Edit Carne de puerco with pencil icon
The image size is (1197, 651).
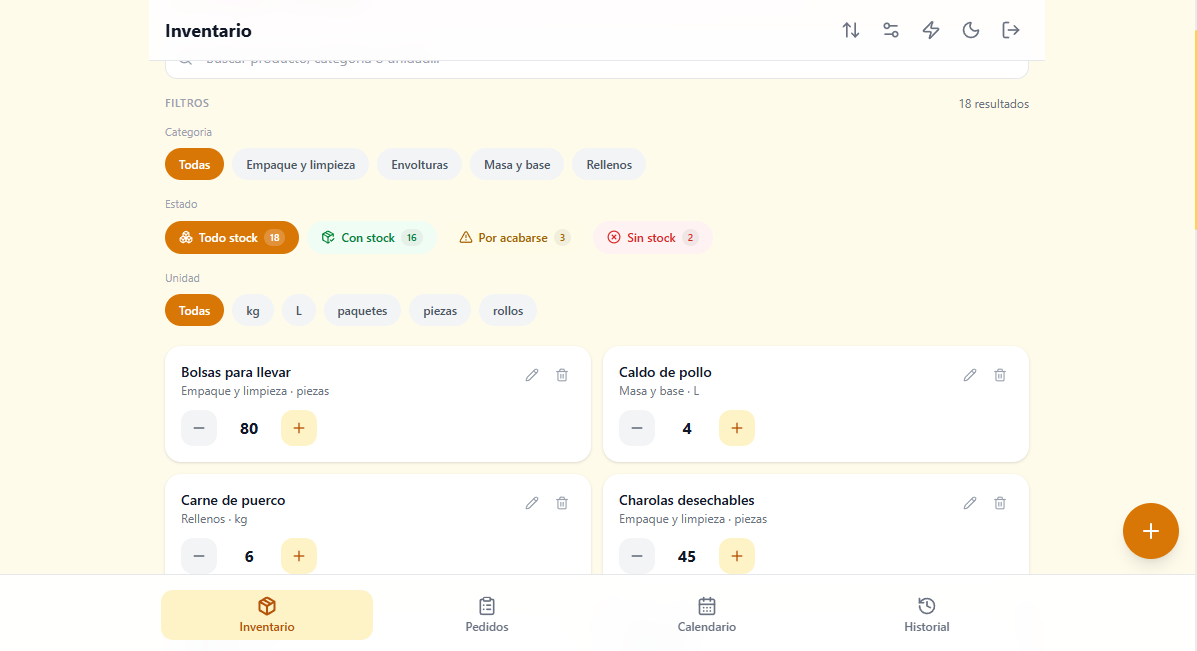coord(532,503)
